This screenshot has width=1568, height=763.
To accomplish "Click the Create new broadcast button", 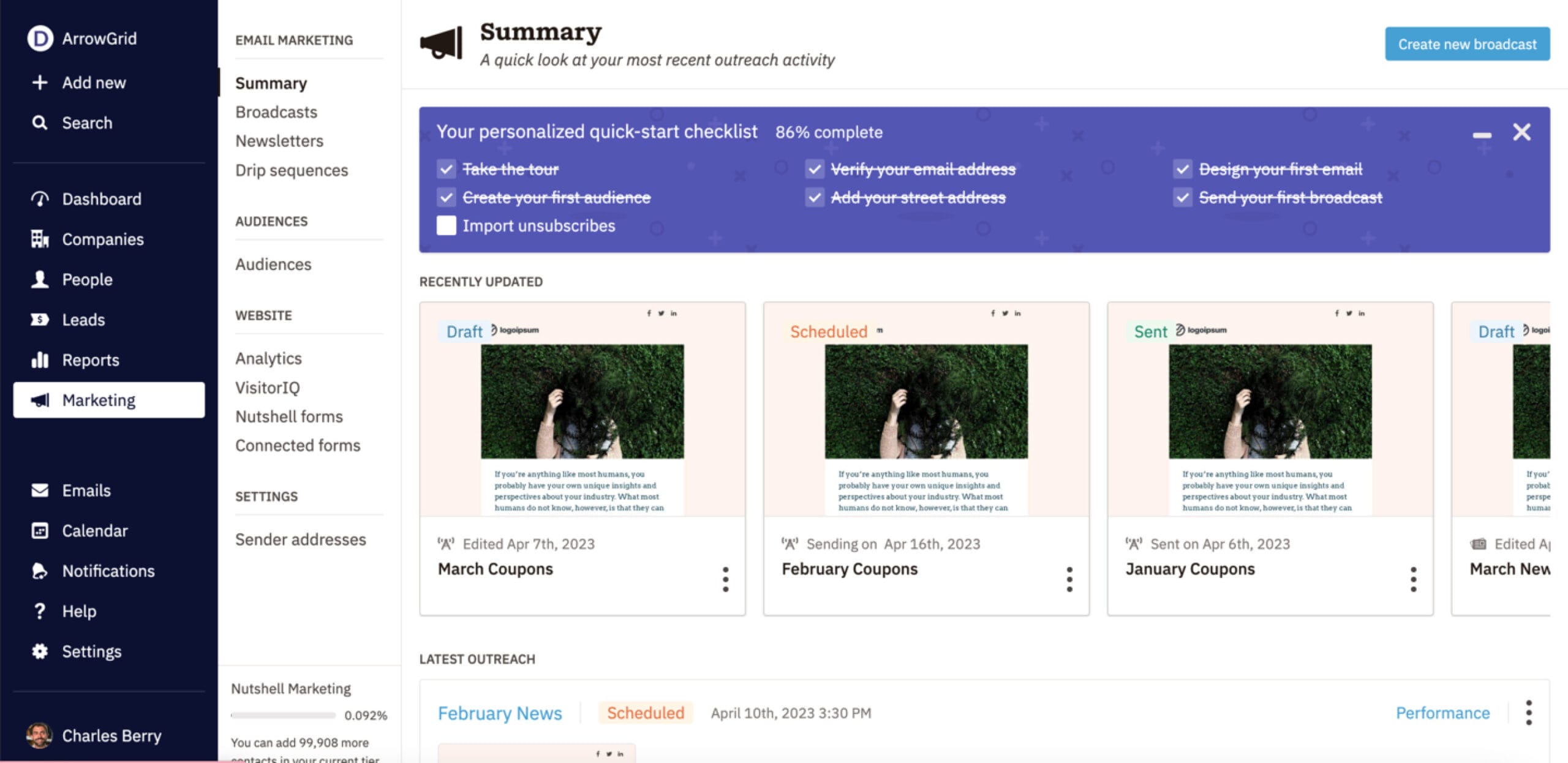I will [1467, 43].
